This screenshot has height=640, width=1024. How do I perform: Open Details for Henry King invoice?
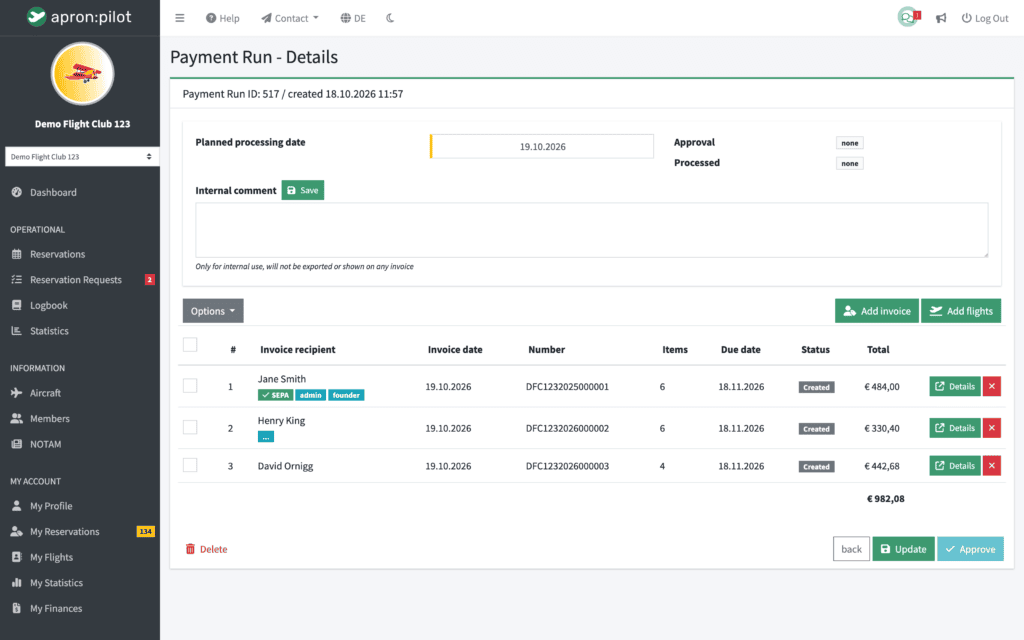[955, 428]
